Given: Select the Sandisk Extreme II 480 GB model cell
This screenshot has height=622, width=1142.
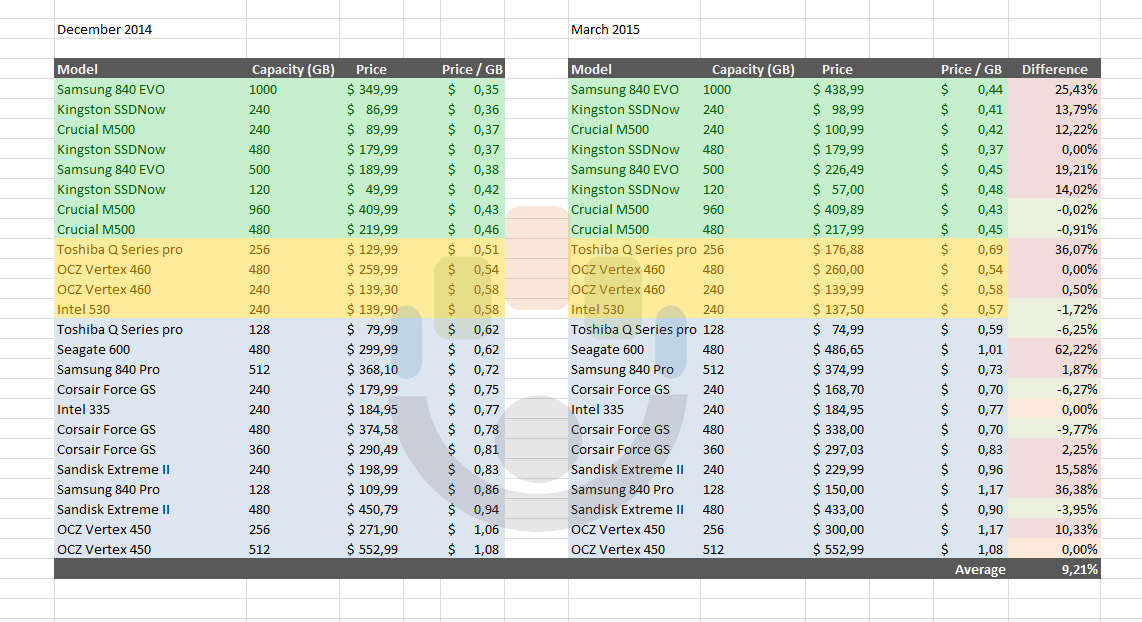Looking at the screenshot, I should click(115, 509).
